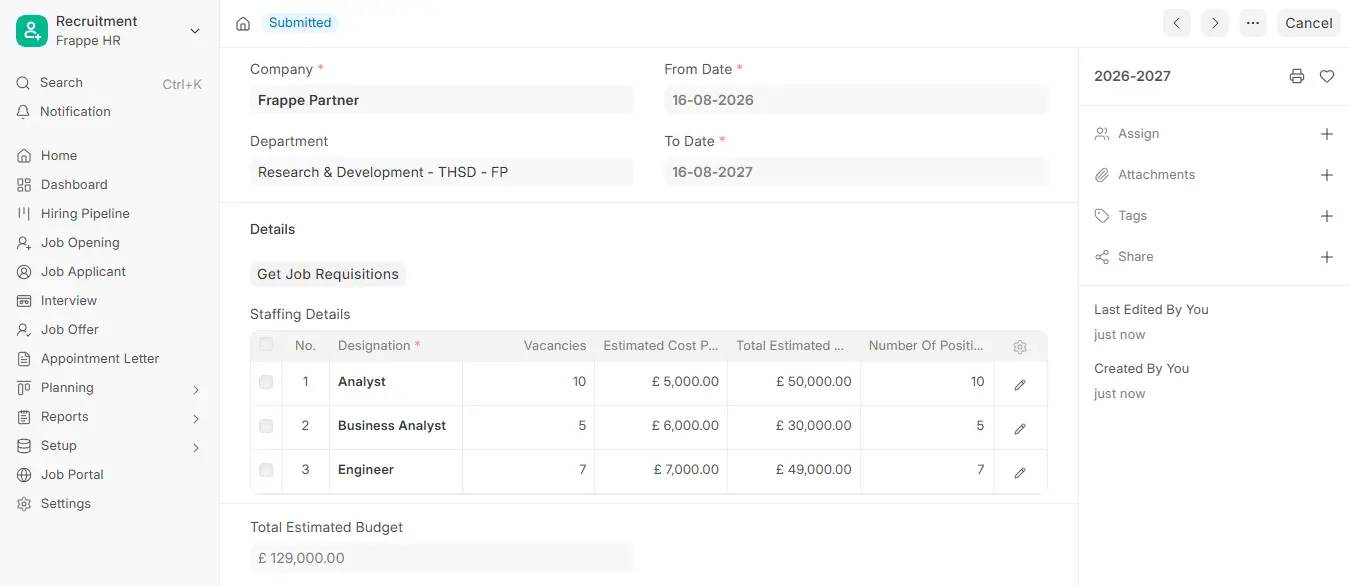Screen dimensions: 1350x586
Task: Click the home breadcrumb icon
Action: (243, 23)
